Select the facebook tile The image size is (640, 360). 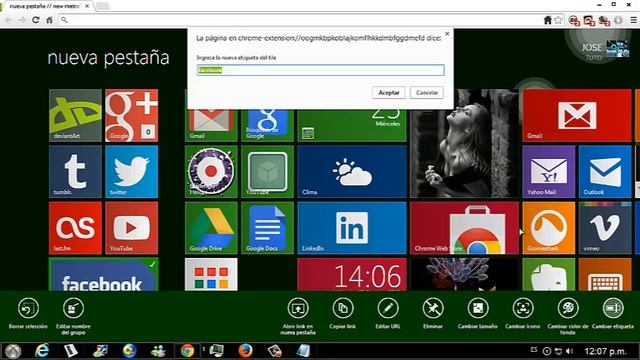click(x=103, y=274)
